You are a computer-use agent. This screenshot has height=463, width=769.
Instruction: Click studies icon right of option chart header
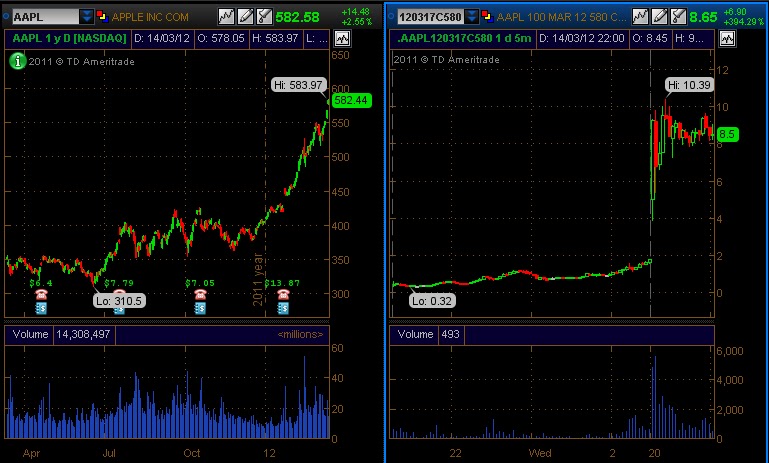[727, 38]
